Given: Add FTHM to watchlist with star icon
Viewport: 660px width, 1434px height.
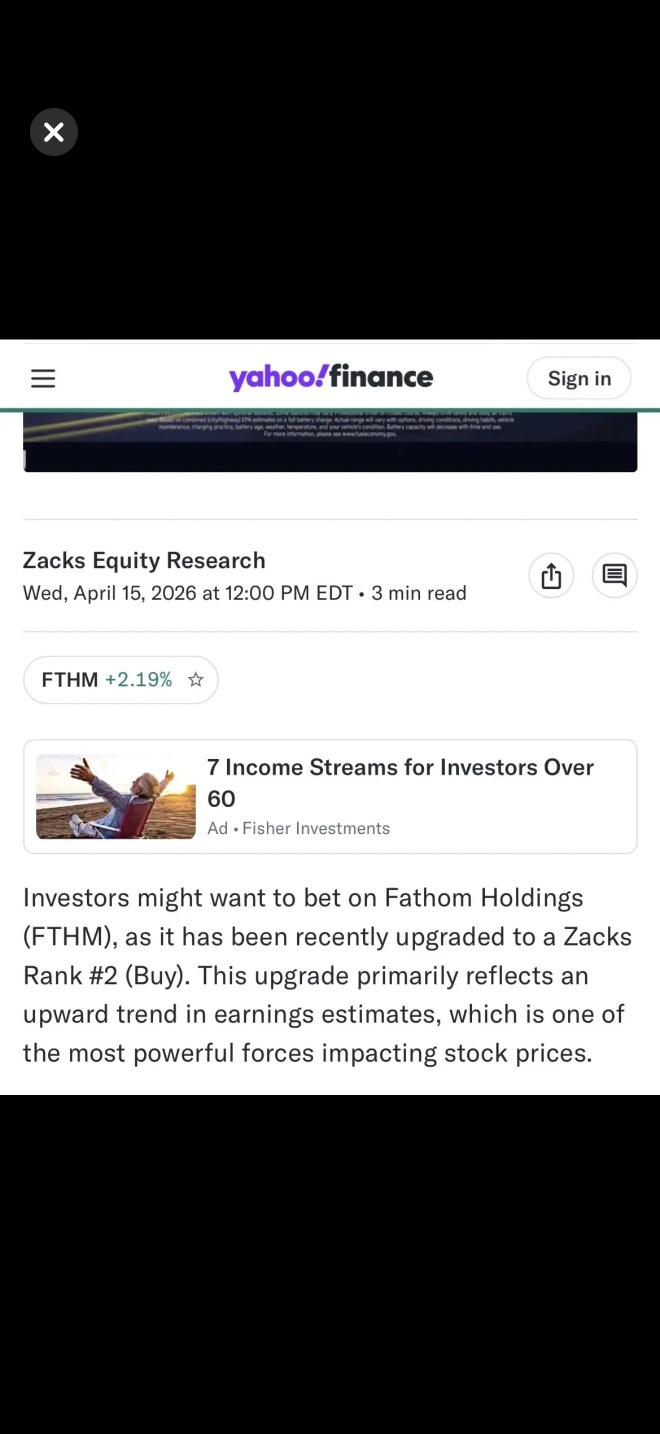Looking at the screenshot, I should pos(196,680).
